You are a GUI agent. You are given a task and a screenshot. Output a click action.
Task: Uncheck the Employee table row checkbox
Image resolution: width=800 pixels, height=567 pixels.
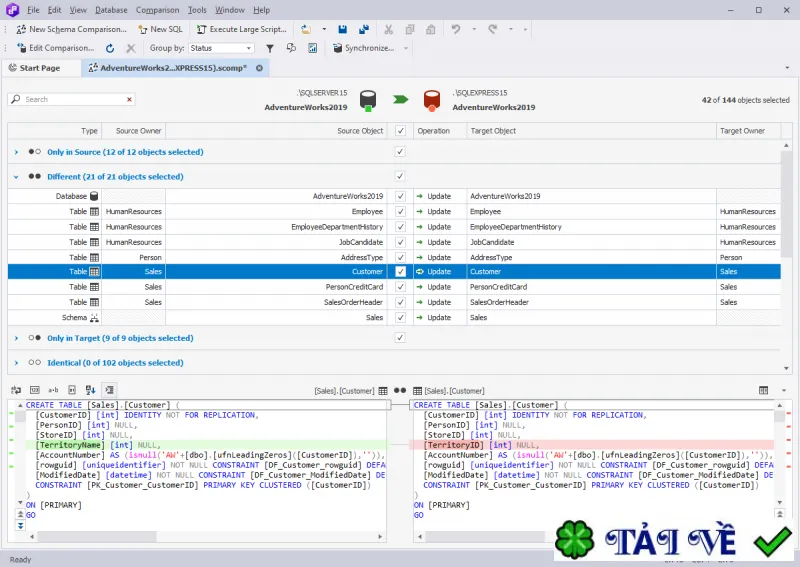tap(401, 211)
